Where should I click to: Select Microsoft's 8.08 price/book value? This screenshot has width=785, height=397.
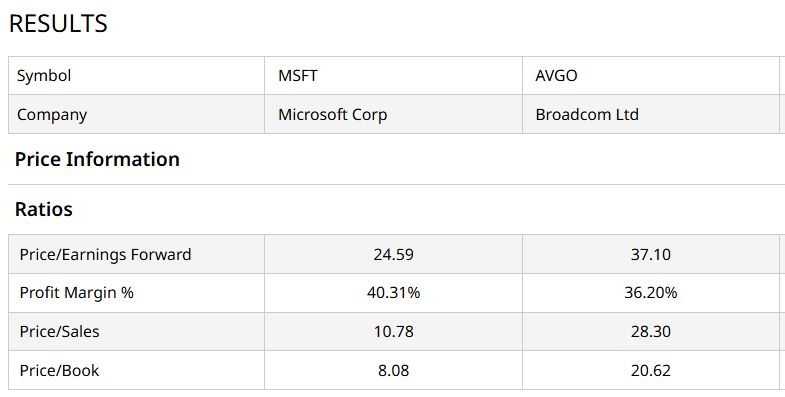[x=394, y=370]
